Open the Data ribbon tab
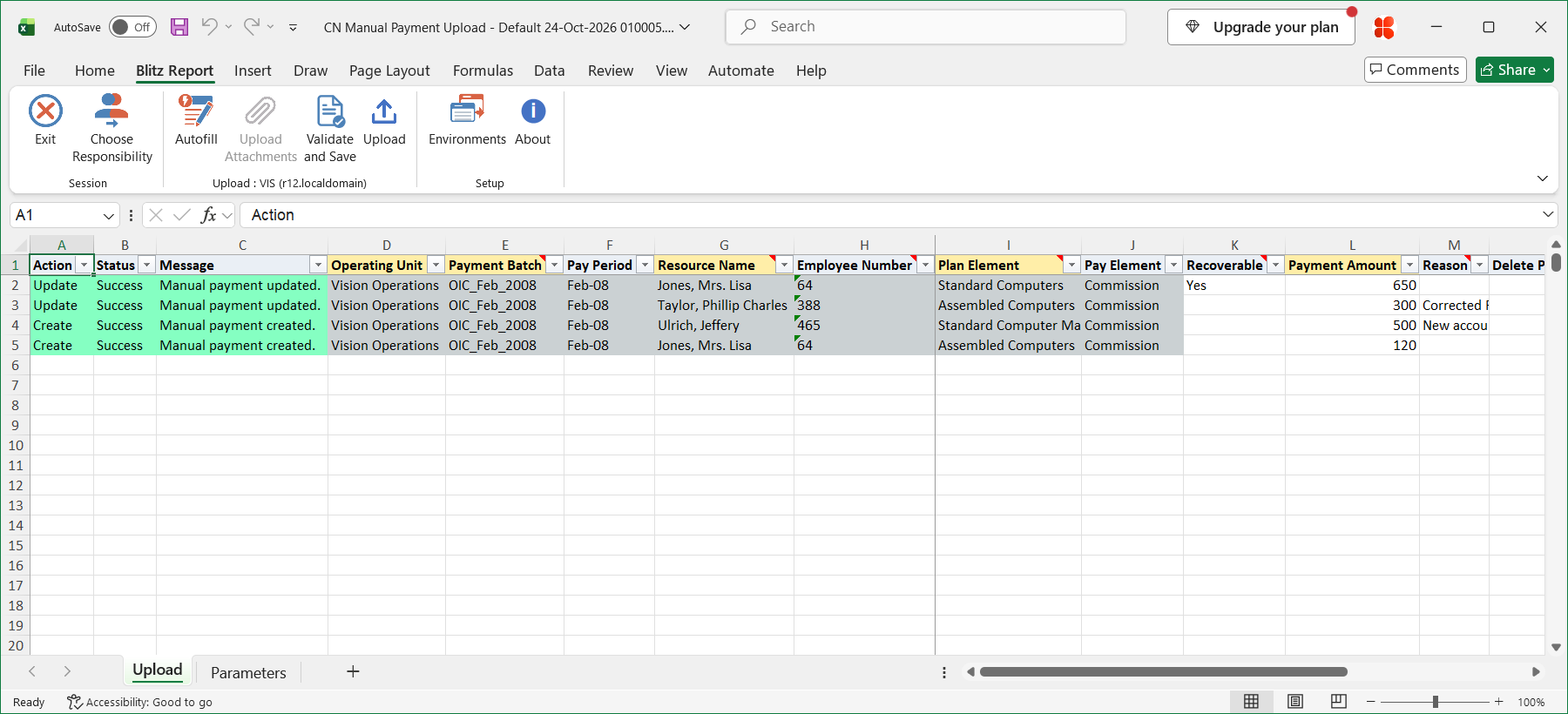Viewport: 1568px width, 714px height. (549, 71)
